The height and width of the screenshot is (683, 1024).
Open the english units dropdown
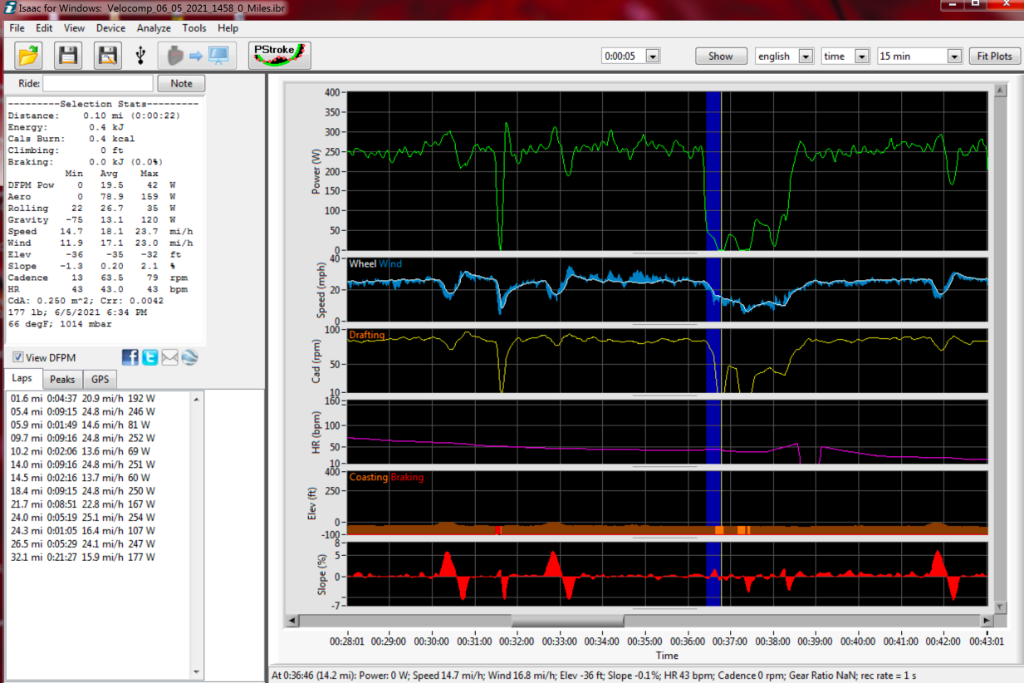tap(806, 56)
